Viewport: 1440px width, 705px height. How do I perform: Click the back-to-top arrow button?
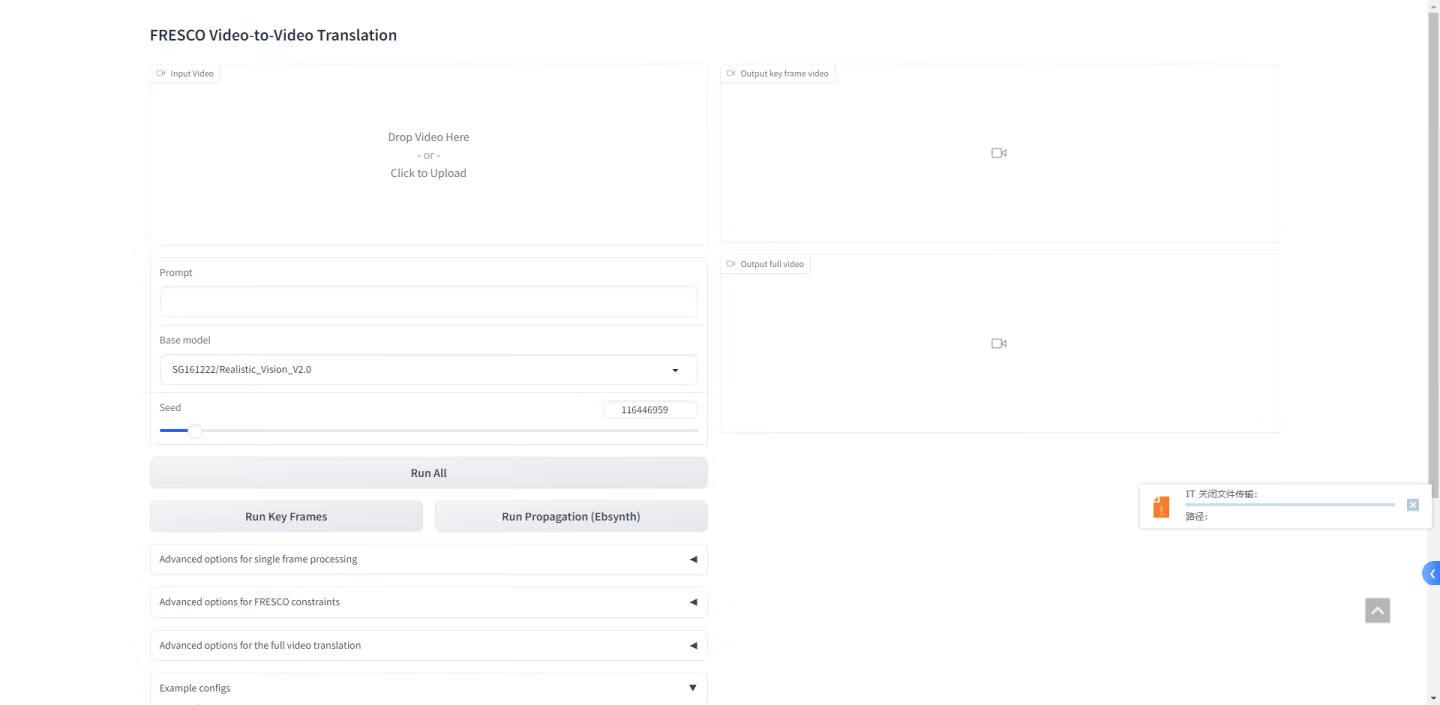tap(1377, 610)
